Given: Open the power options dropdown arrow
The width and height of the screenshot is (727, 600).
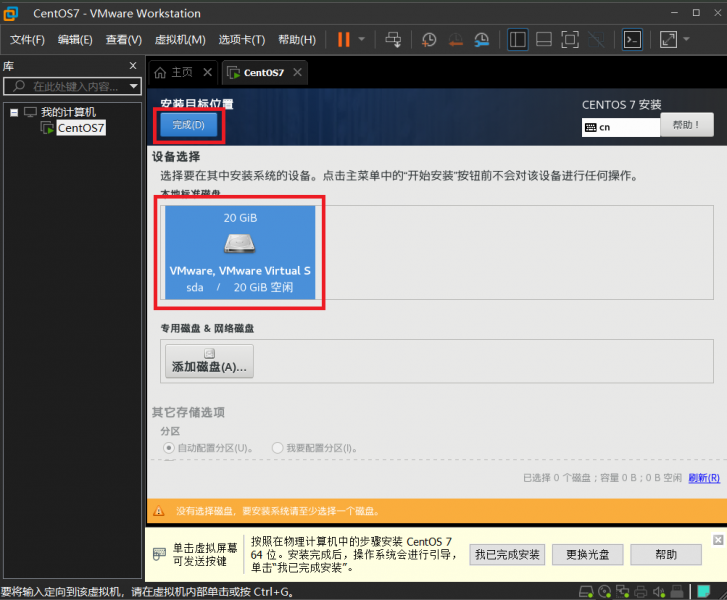Looking at the screenshot, I should pyautogui.click(x=362, y=40).
